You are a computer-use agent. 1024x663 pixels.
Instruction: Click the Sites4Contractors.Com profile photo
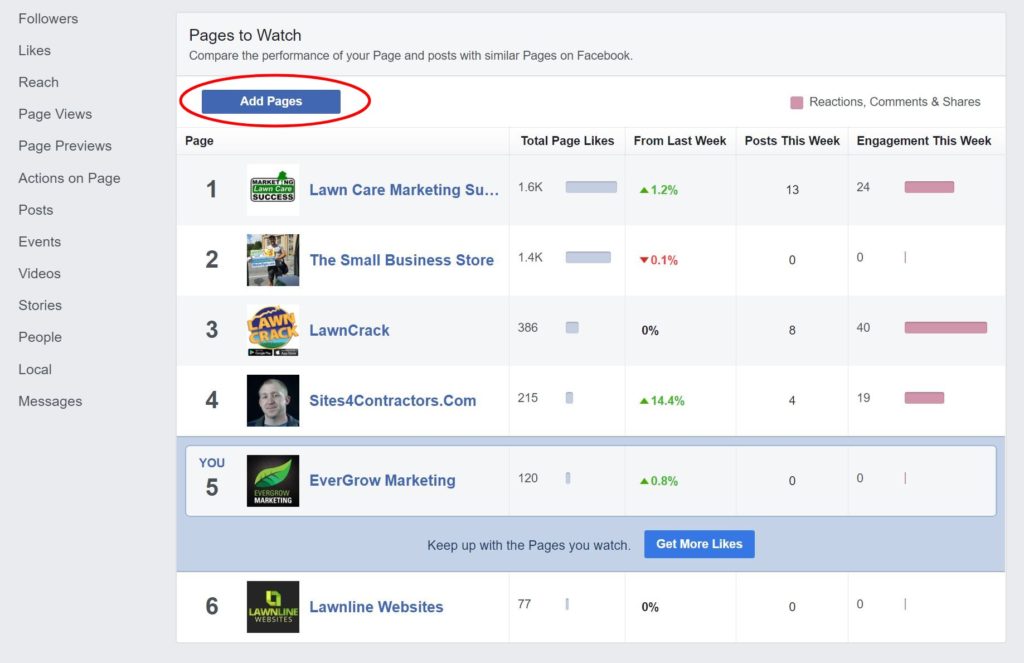(x=273, y=400)
